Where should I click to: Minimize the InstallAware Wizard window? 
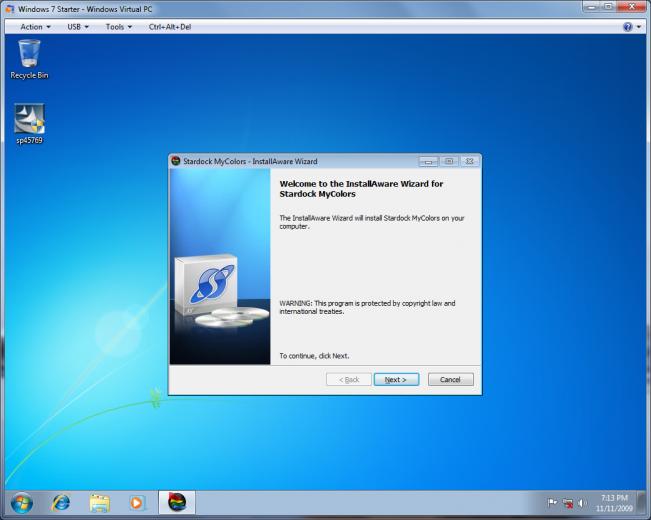tap(428, 161)
